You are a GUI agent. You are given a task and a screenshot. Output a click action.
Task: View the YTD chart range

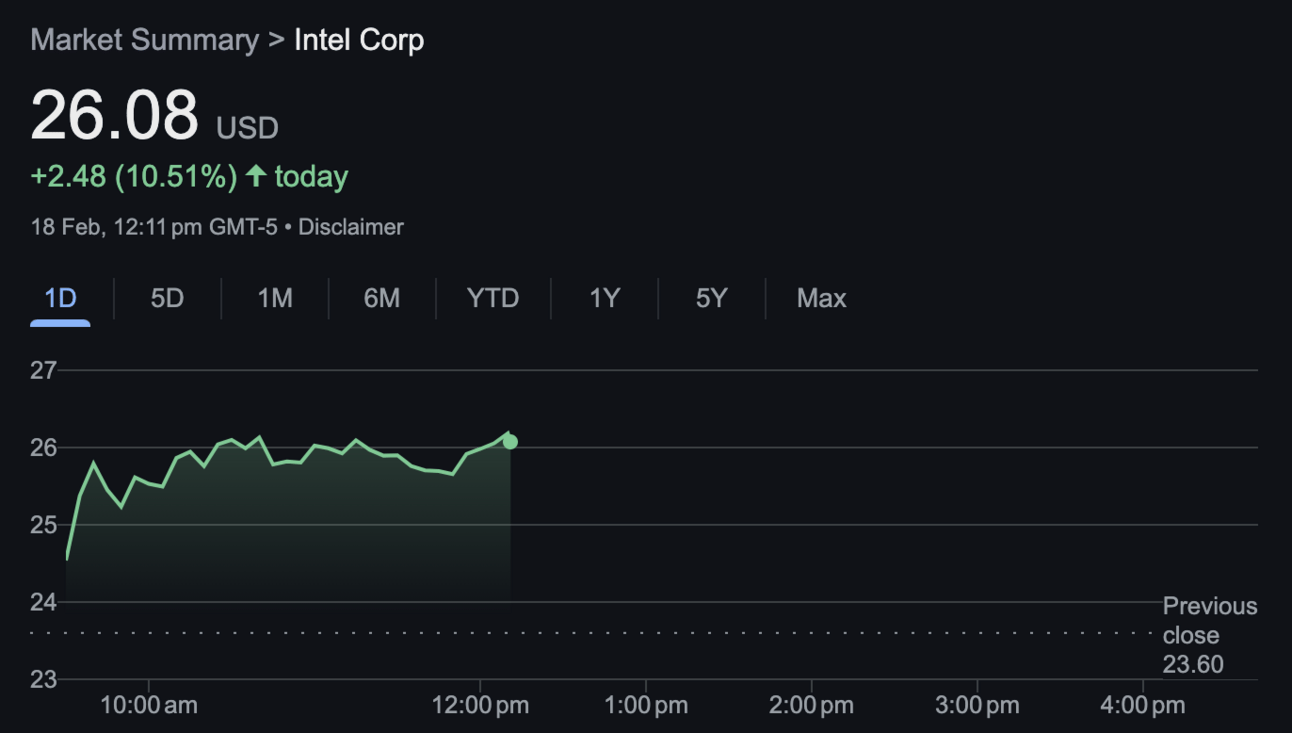coord(493,298)
